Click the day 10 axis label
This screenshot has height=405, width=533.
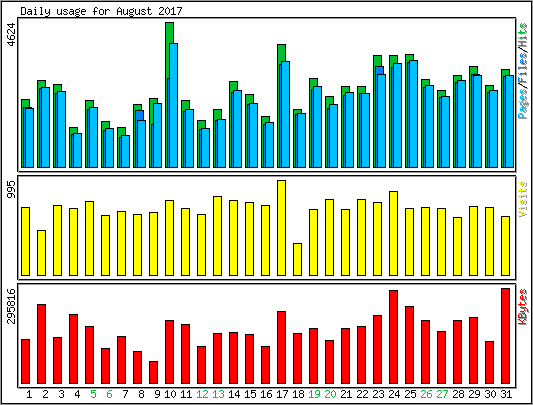[x=170, y=394]
